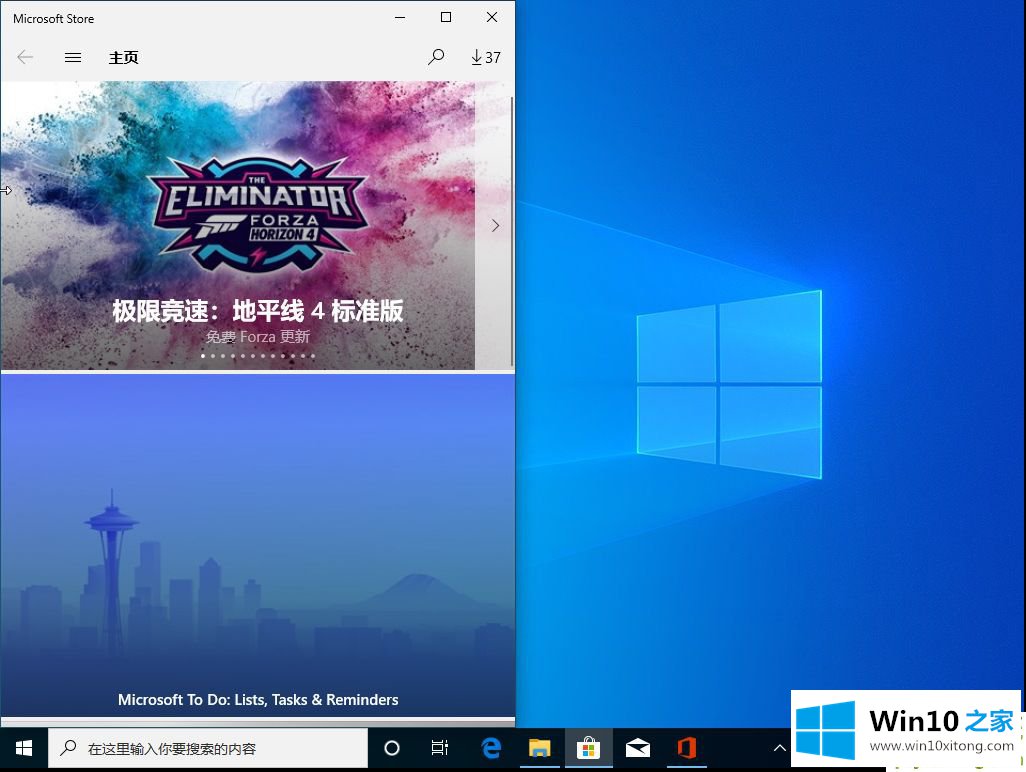This screenshot has width=1026, height=772.
Task: Open the hamburger navigation menu
Action: (x=73, y=58)
